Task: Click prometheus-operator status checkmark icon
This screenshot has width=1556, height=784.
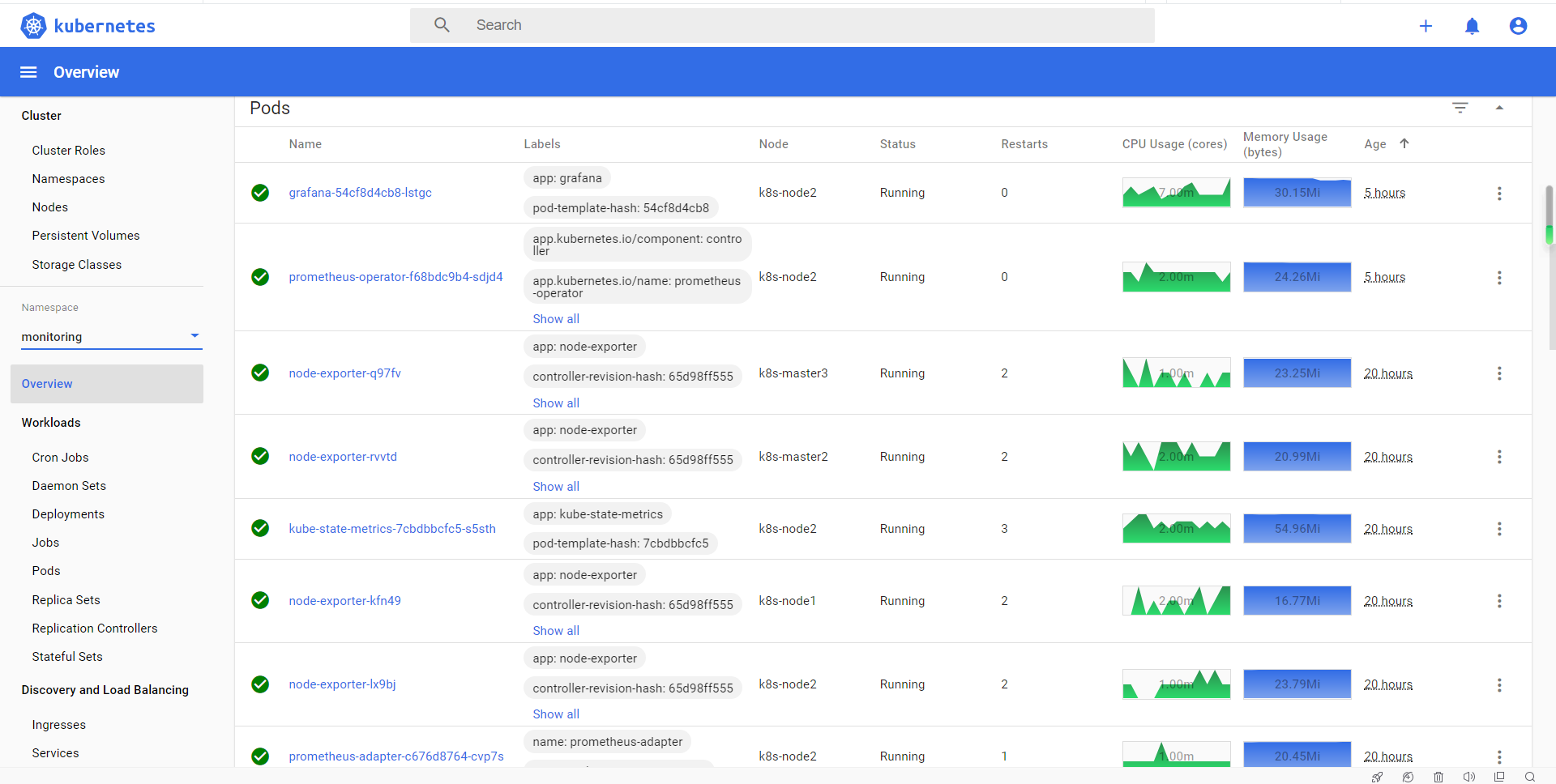Action: point(260,277)
